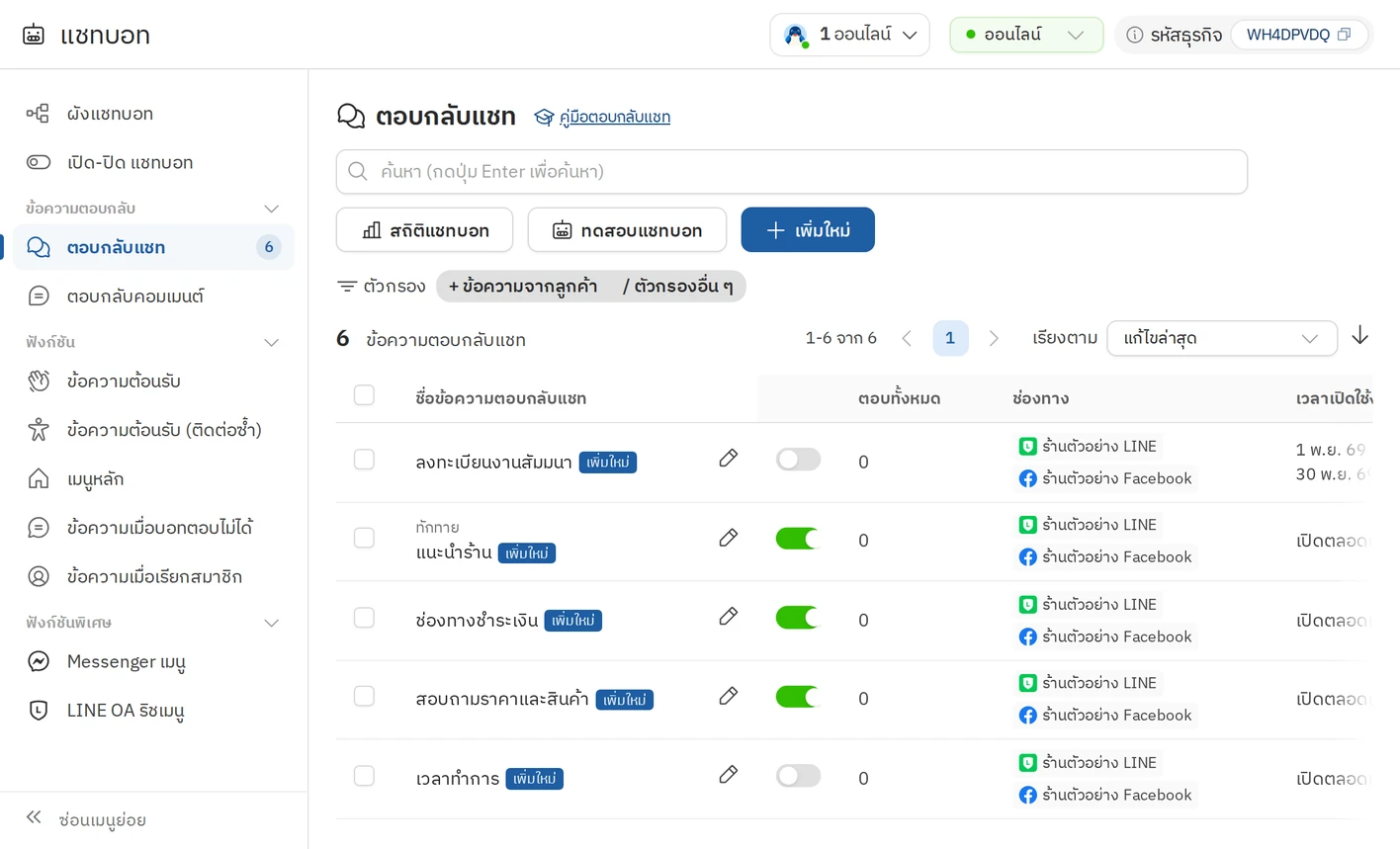The width and height of the screenshot is (1400, 849).
Task: Click page number 1
Action: pos(950,338)
